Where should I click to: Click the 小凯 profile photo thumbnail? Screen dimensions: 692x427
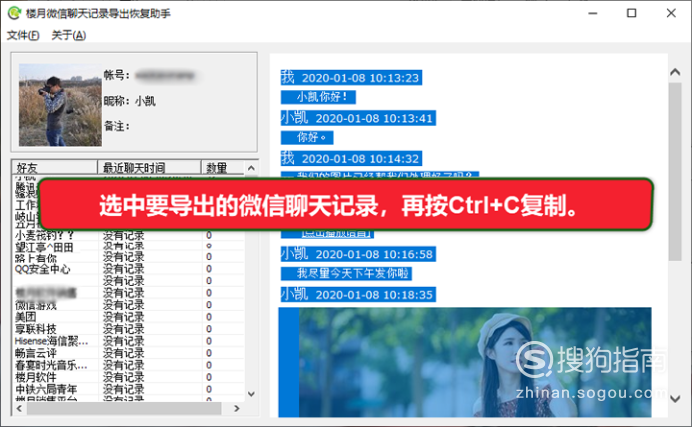pos(60,105)
